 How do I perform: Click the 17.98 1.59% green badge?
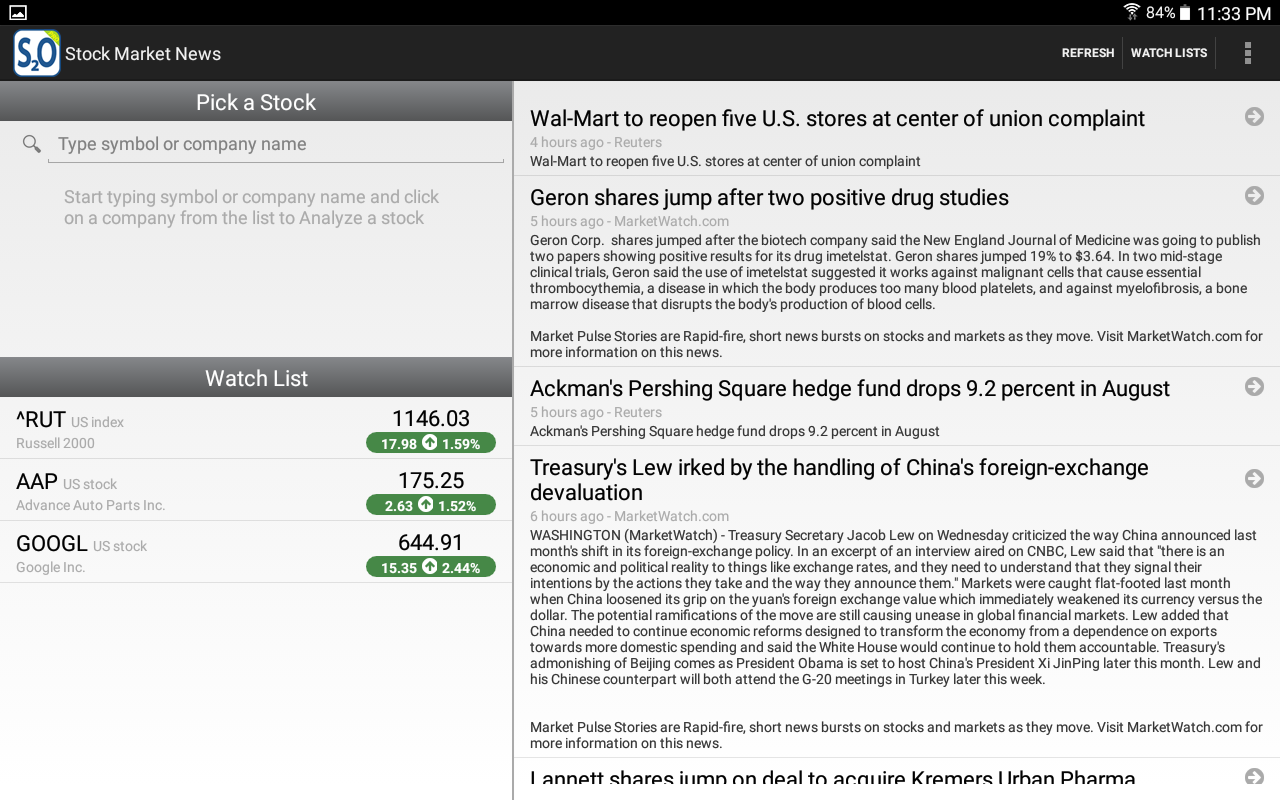[x=431, y=443]
